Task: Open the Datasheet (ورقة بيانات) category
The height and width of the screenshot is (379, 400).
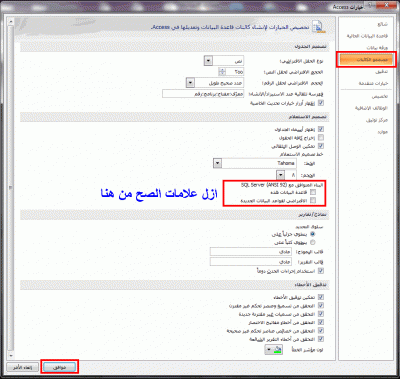Action: [x=377, y=48]
